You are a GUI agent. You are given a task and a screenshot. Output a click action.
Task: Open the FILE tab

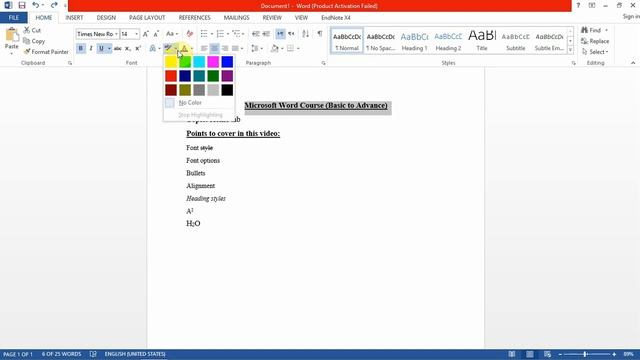13,18
